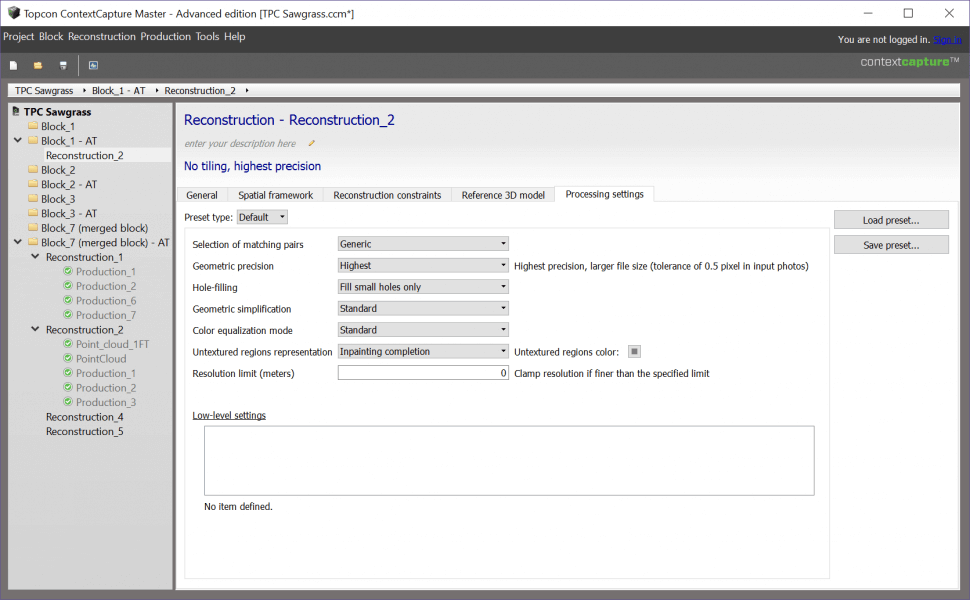The image size is (970, 600).
Task: Select Production_2 under Reconstruction_2 in Block_7
Action: (x=106, y=388)
